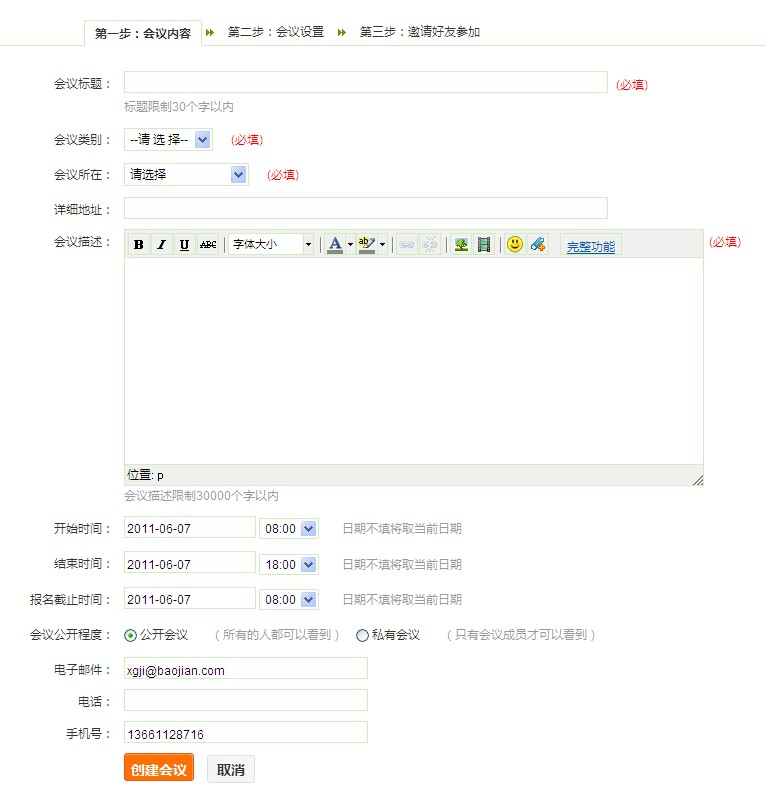Click the 报名截止时间 date field
Image resolution: width=766 pixels, height=788 pixels.
190,599
